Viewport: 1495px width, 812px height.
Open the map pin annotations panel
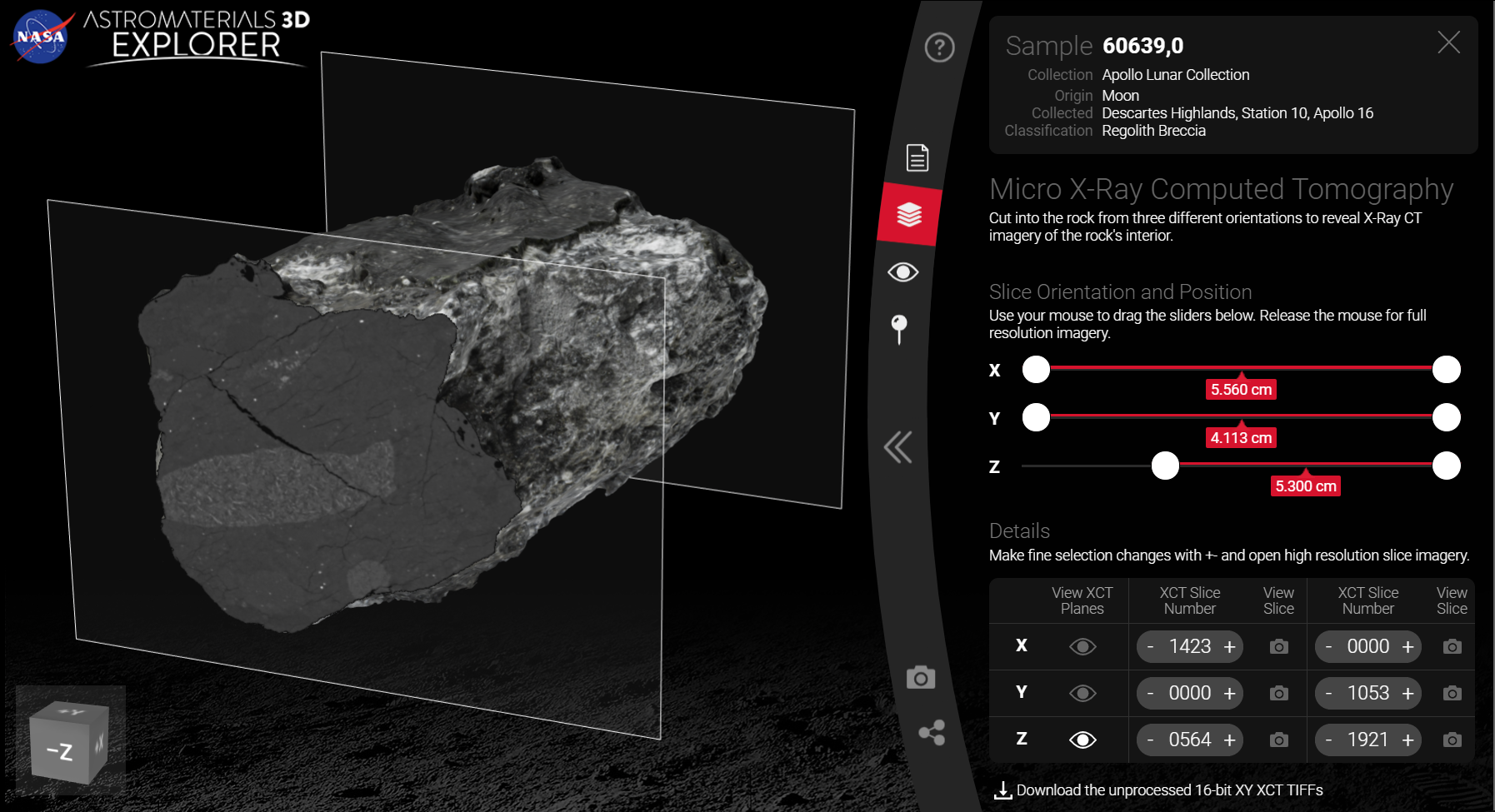pyautogui.click(x=899, y=329)
